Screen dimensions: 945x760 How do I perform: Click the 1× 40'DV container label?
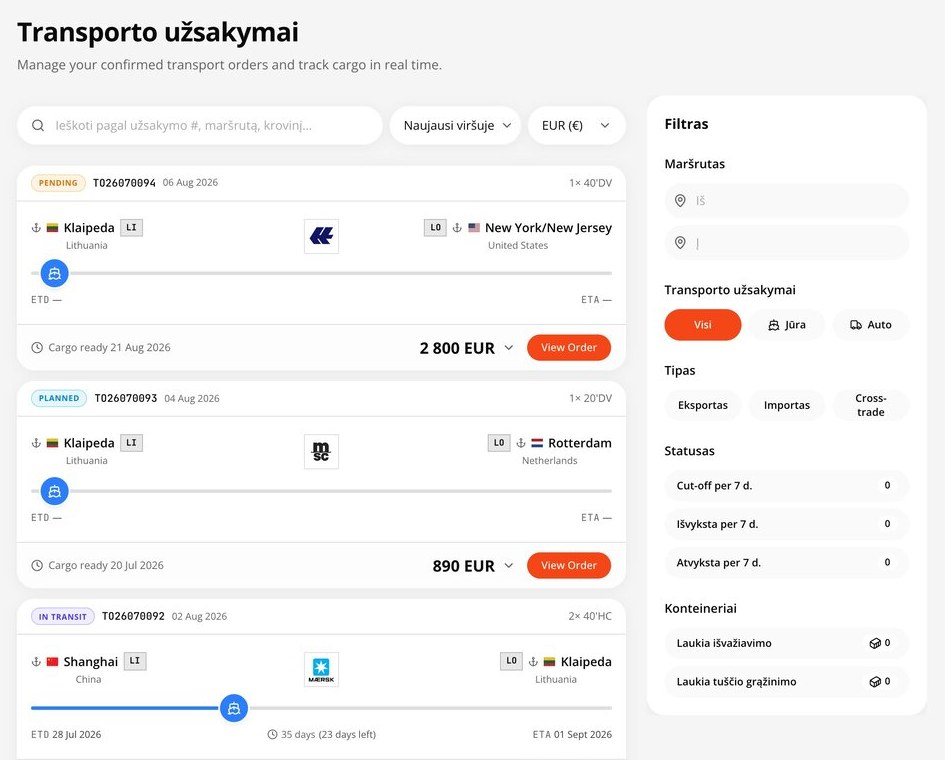pos(591,183)
